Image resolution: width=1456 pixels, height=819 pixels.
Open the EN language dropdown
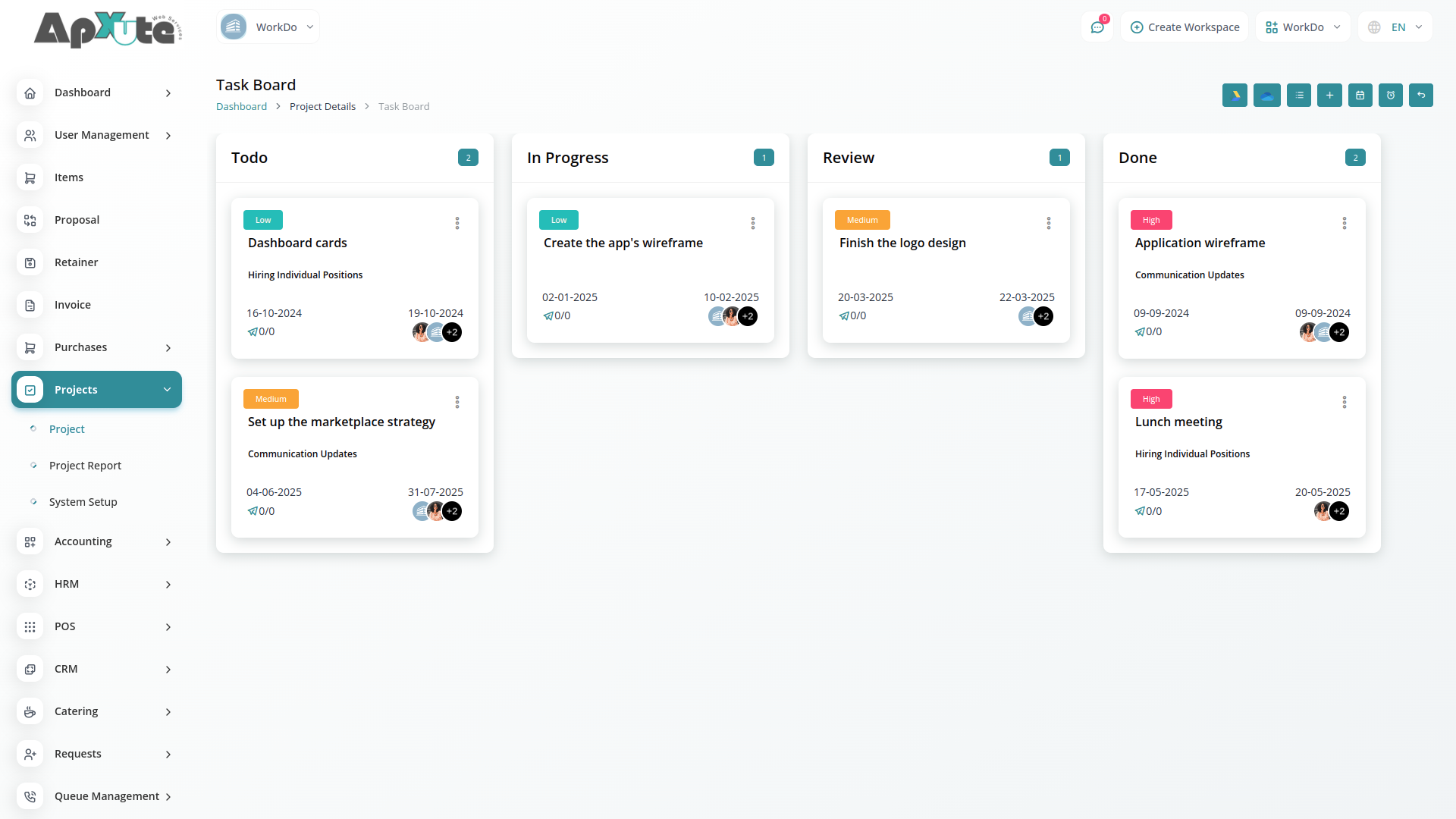[1396, 27]
